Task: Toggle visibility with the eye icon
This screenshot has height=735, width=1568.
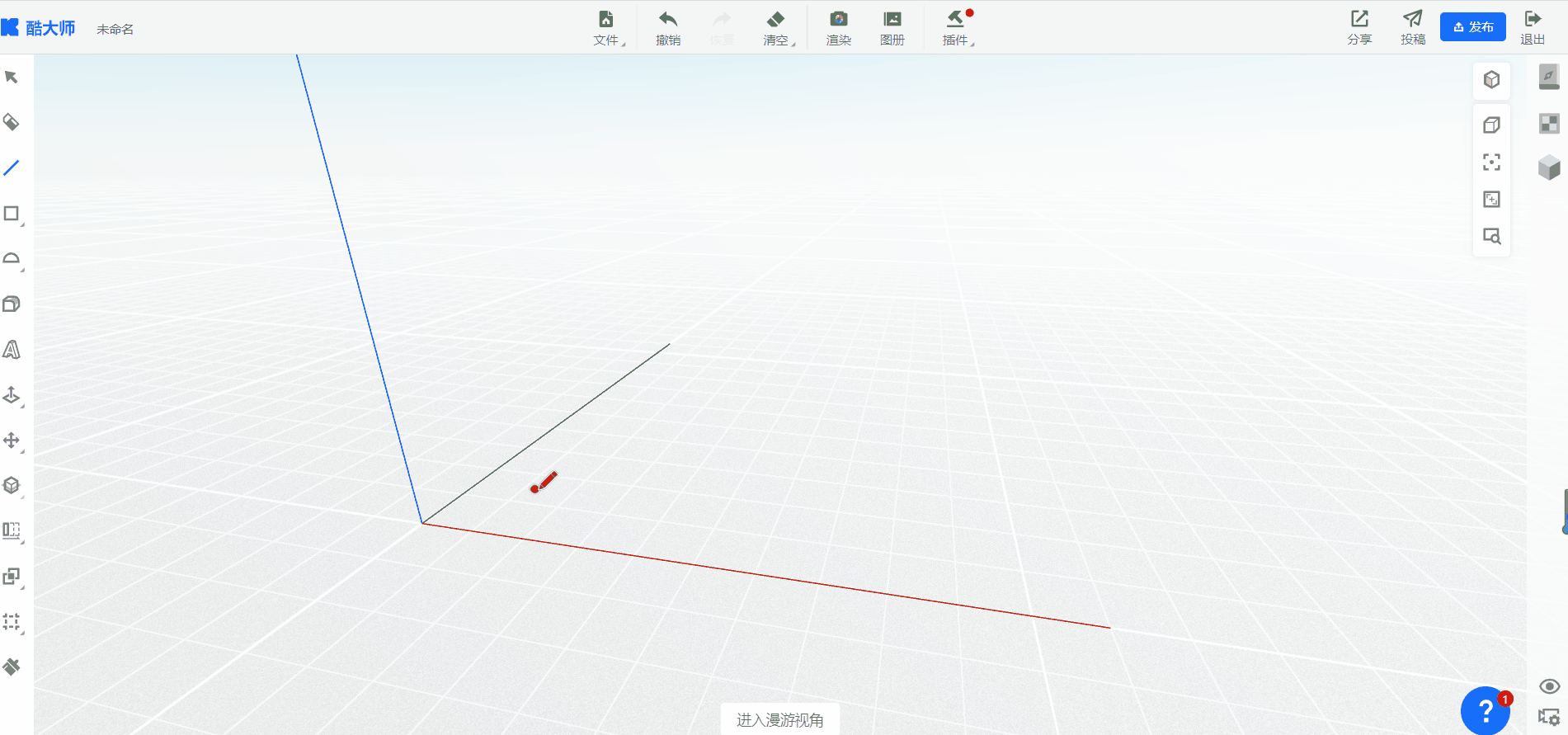Action: [x=1549, y=686]
